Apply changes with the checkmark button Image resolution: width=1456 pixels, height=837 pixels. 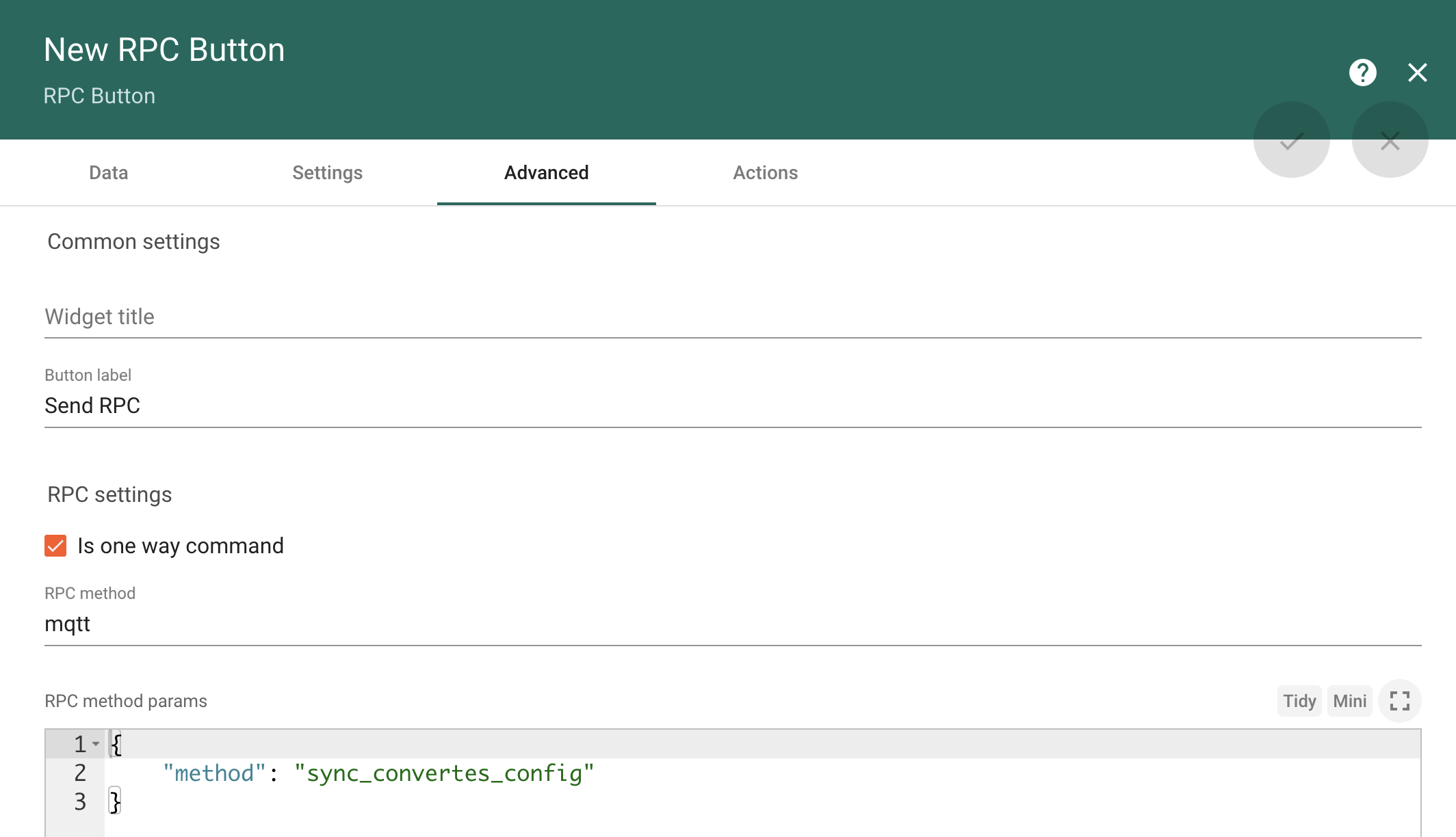coord(1292,139)
